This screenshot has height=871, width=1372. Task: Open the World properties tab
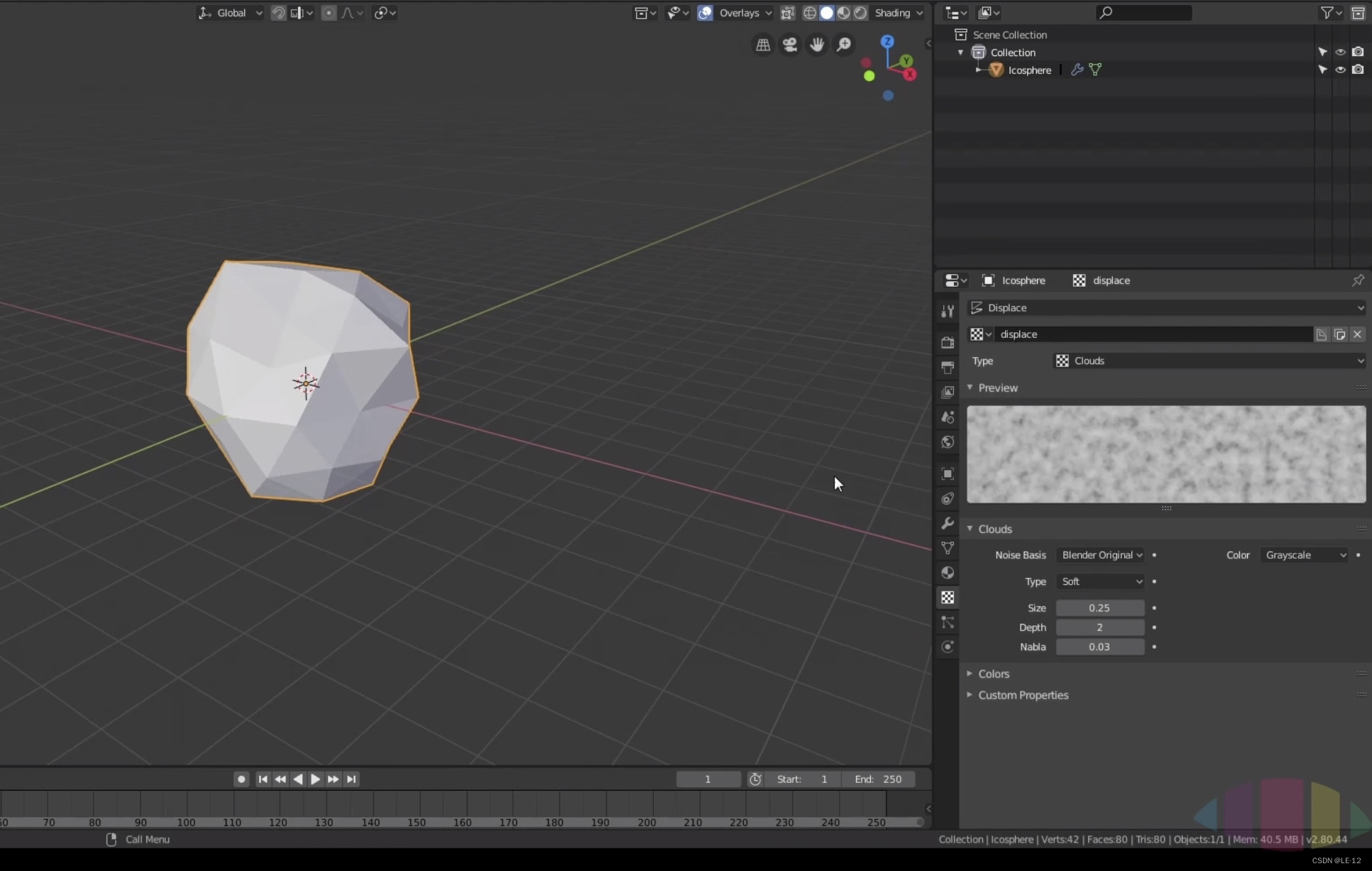tap(948, 442)
